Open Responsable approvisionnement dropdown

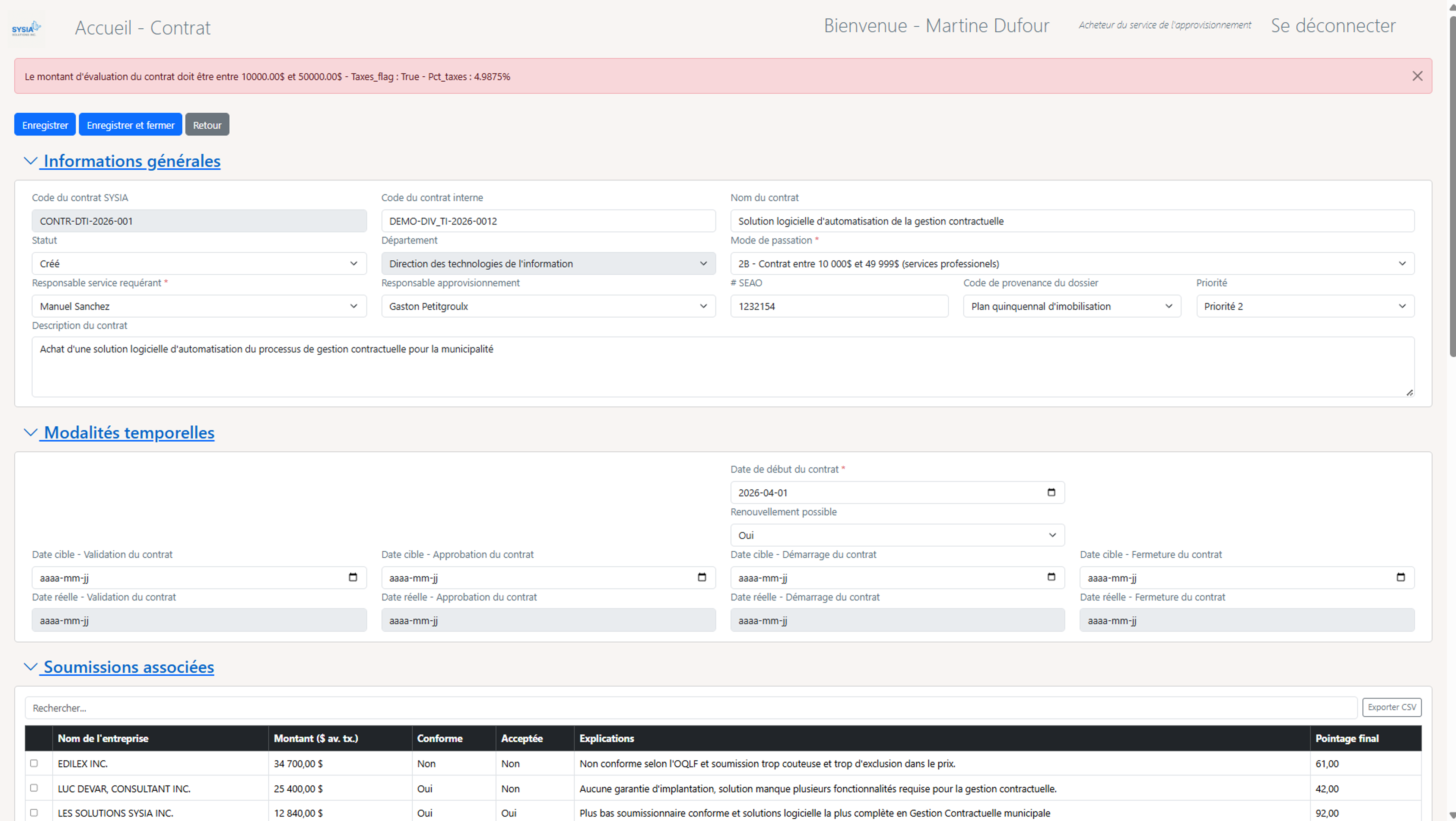tap(548, 306)
